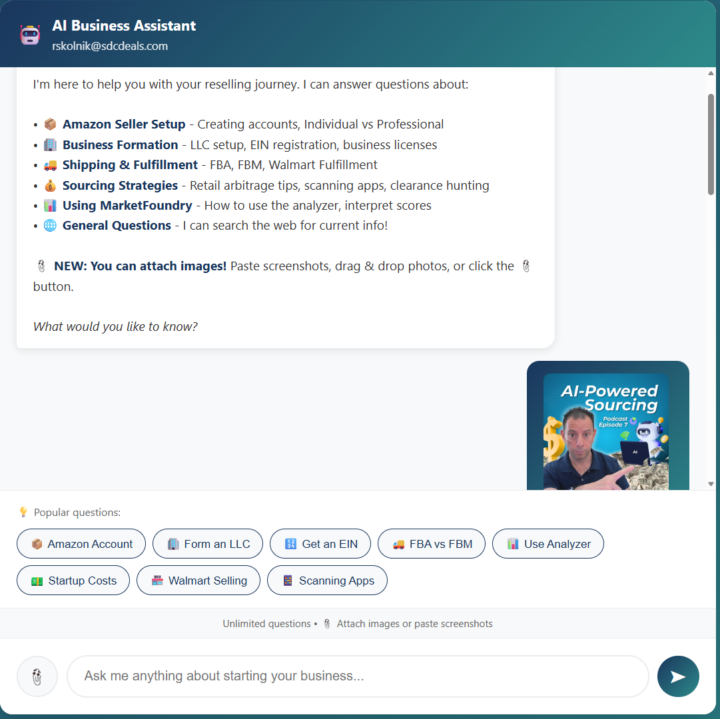Click 'Attach images or paste screenshots' text
720x719 pixels.
415,624
